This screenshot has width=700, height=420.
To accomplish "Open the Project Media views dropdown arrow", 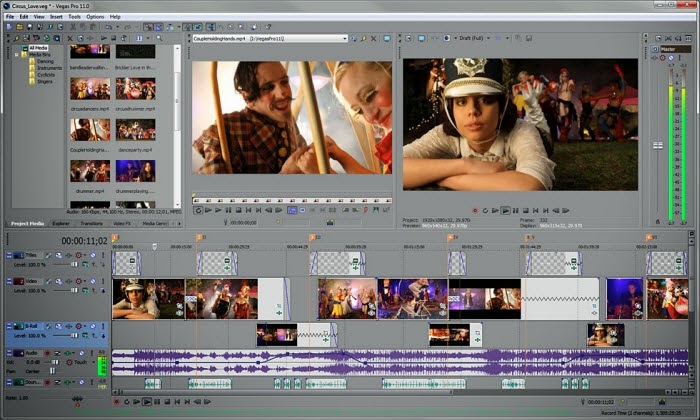I will (148, 38).
